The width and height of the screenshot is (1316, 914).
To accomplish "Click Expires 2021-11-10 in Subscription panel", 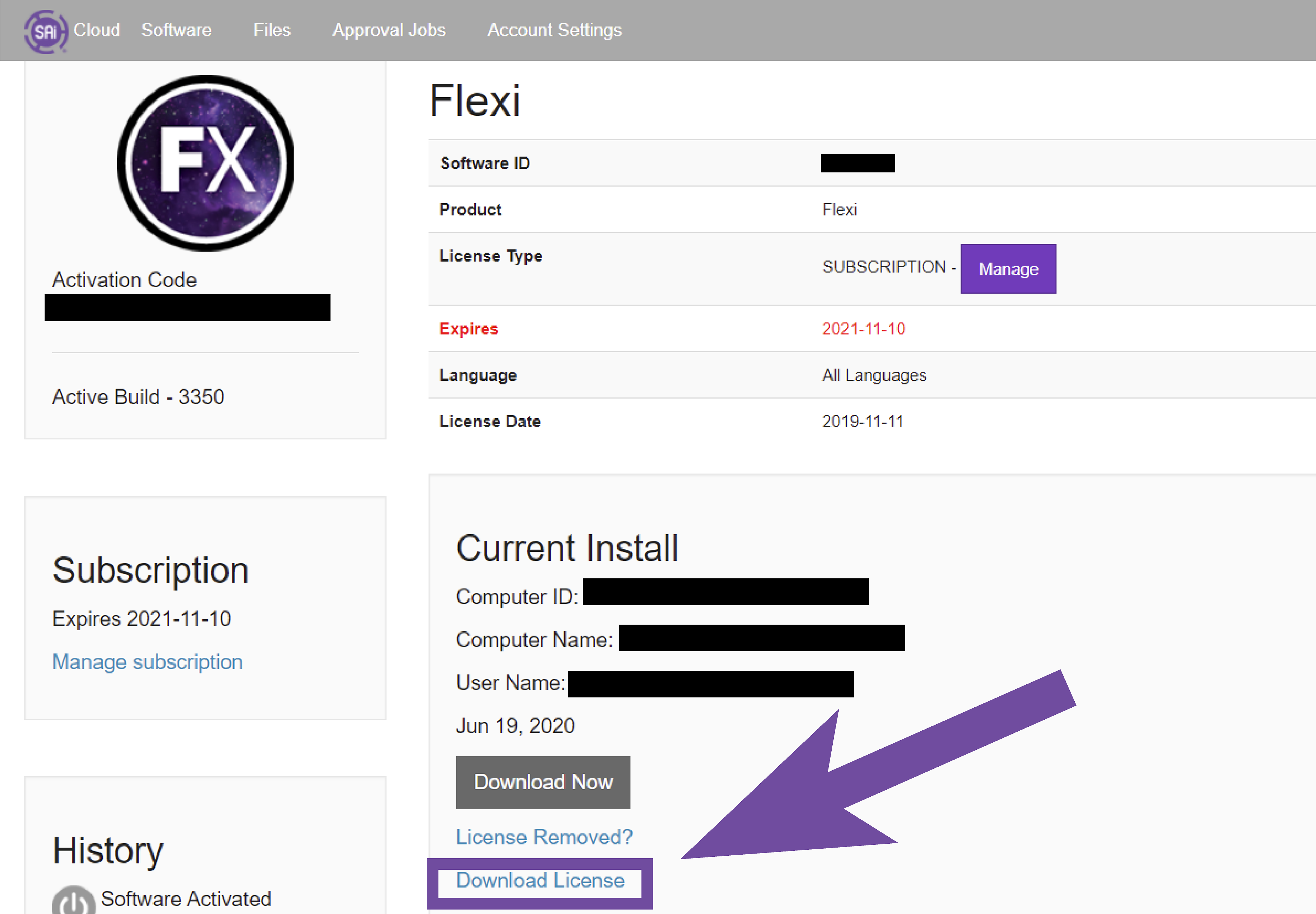I will 141,619.
